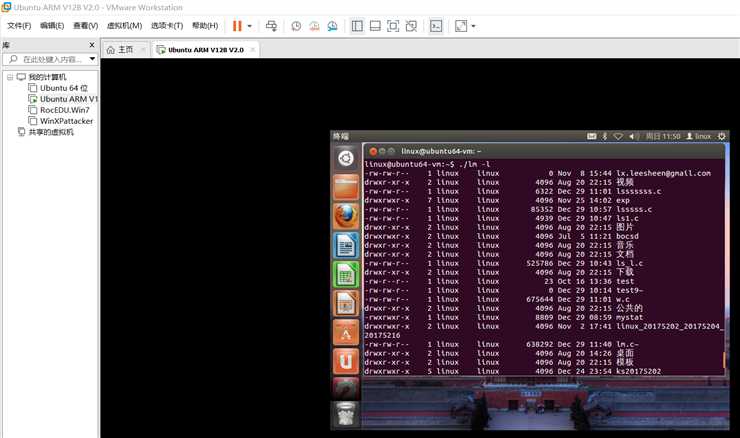Open the Trash icon in the launcher

(346, 415)
